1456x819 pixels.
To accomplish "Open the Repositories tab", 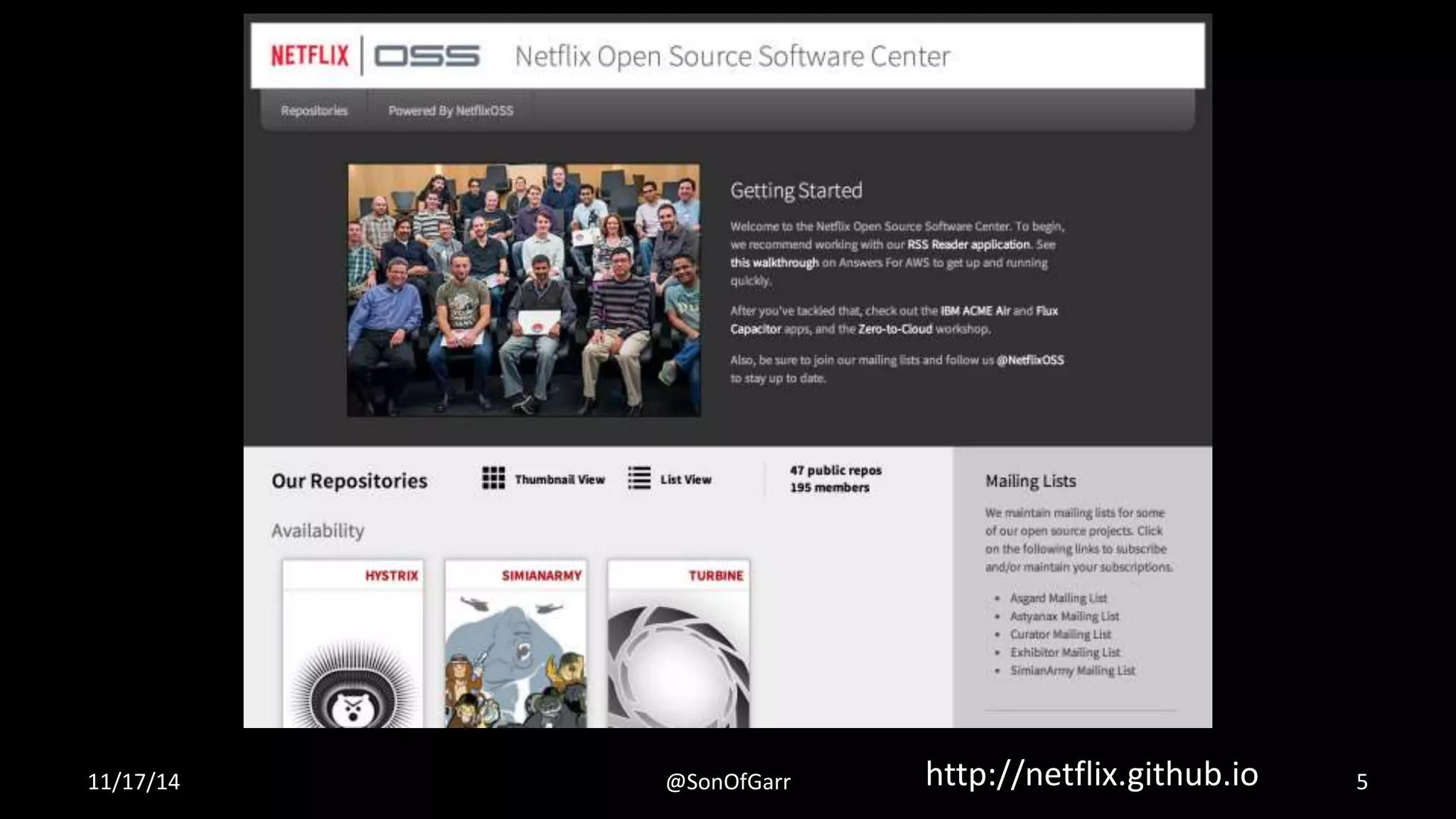I will point(314,111).
